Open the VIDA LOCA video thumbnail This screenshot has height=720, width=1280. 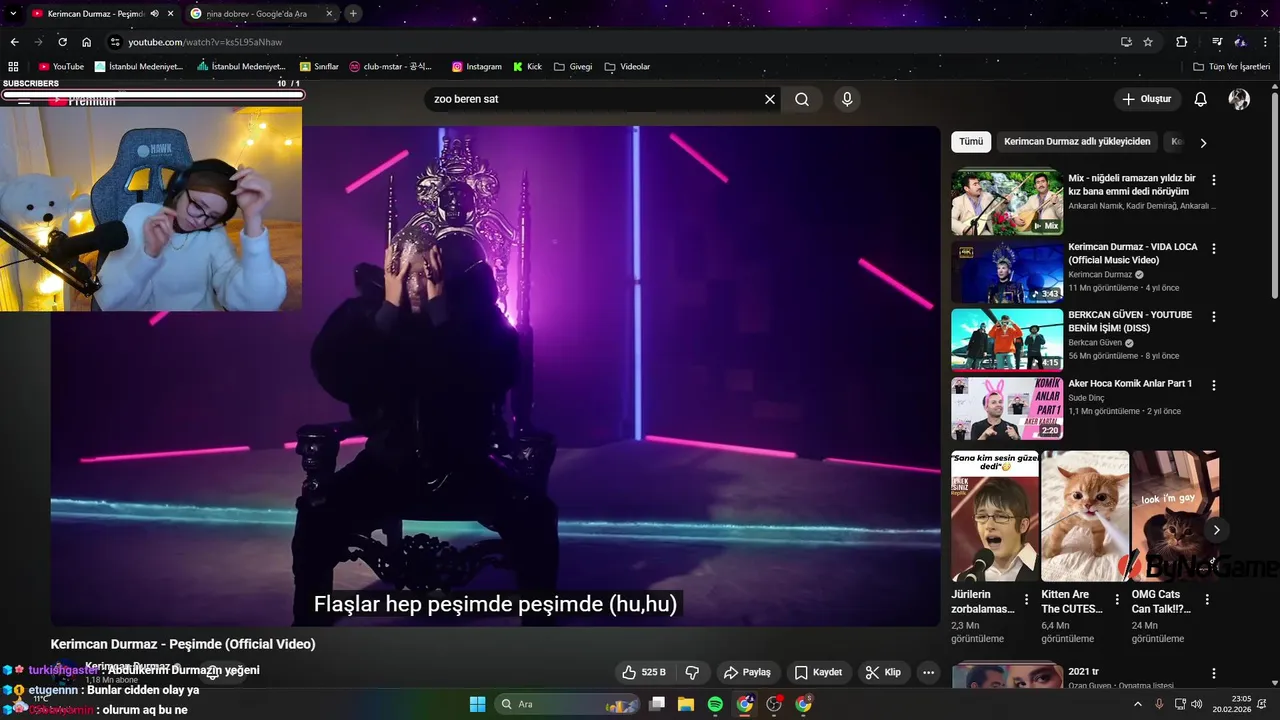click(1007, 270)
